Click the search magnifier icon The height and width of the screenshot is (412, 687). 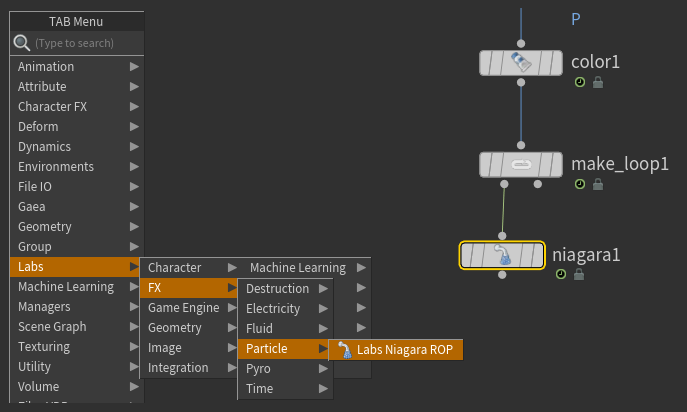pos(21,43)
